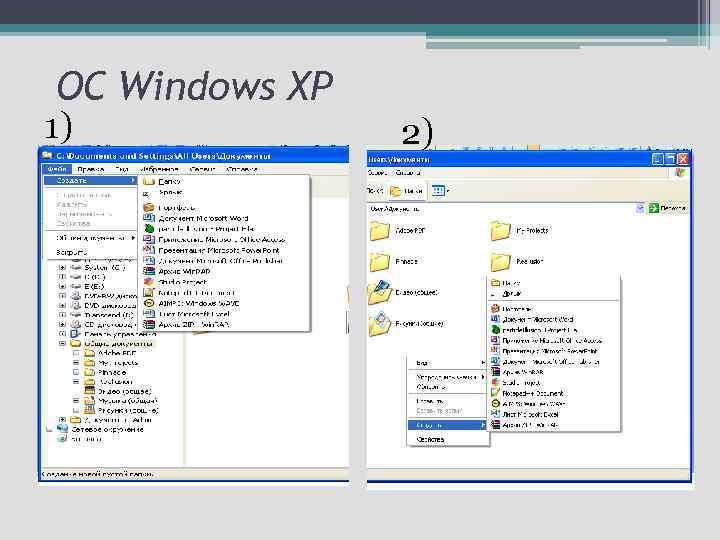Open Pinnacle folder icon in Общие документы window
This screenshot has height=540, width=720.
point(380,261)
